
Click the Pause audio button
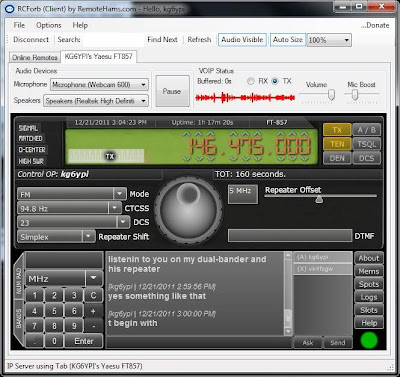172,91
